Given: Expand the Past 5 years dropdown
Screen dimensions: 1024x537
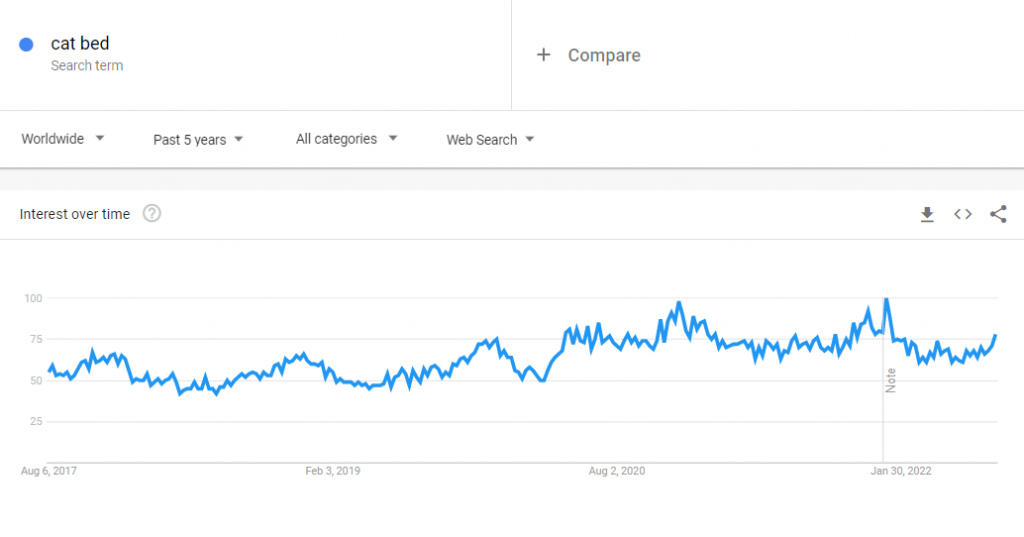Looking at the screenshot, I should tap(198, 140).
